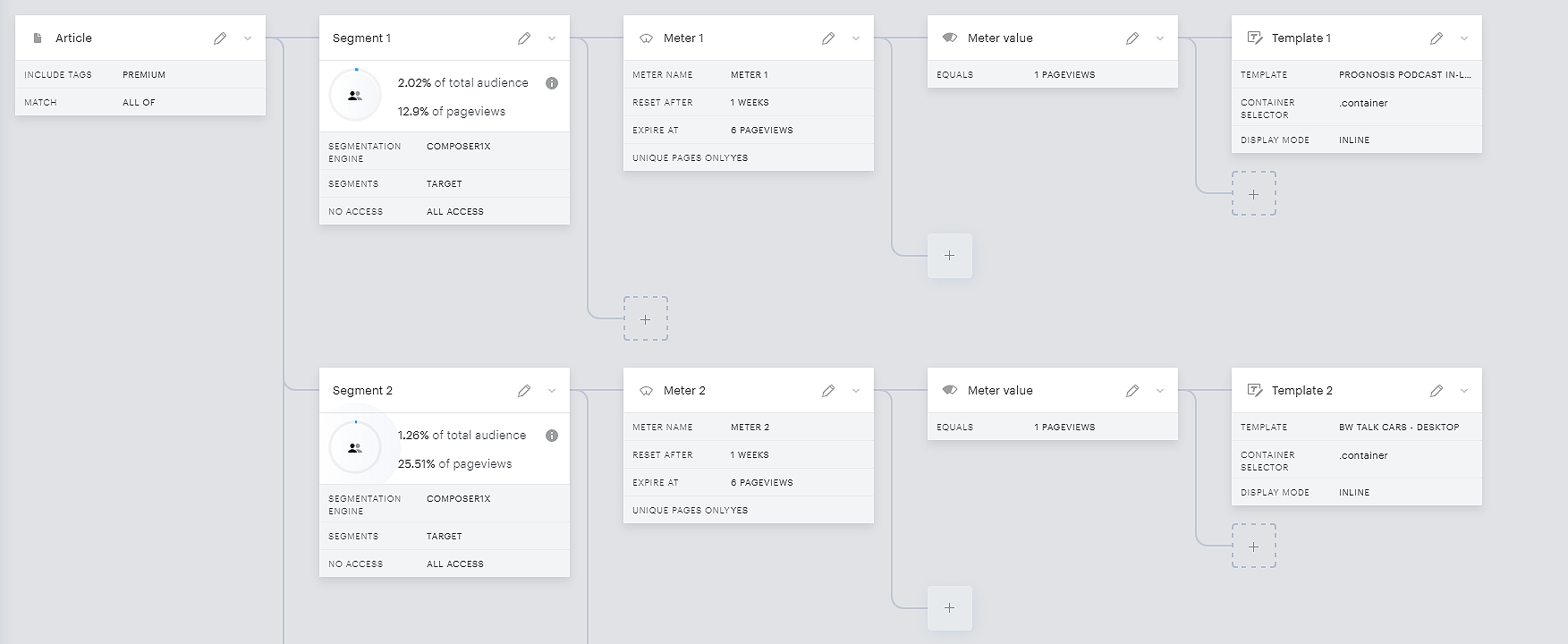This screenshot has height=644, width=1568.
Task: Click the Template 1 pencil edit icon
Action: [1437, 38]
